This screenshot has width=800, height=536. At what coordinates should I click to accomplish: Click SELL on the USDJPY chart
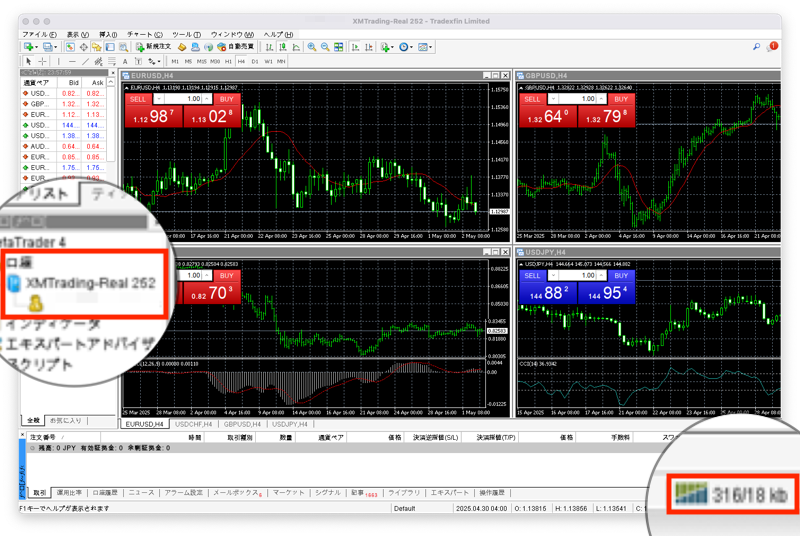(532, 275)
